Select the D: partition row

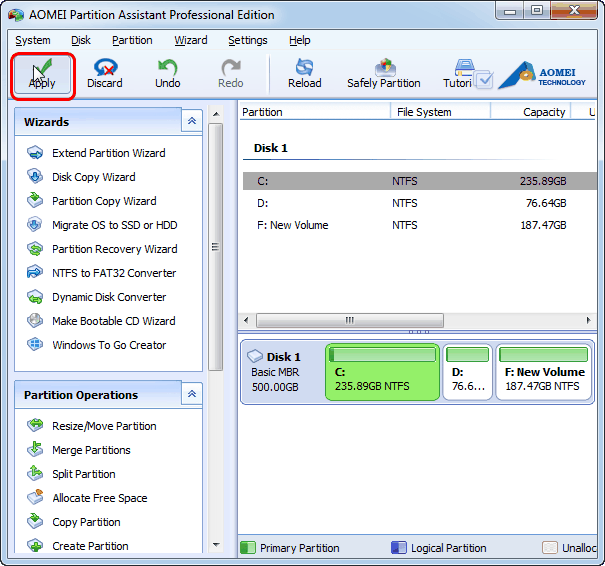(x=420, y=203)
